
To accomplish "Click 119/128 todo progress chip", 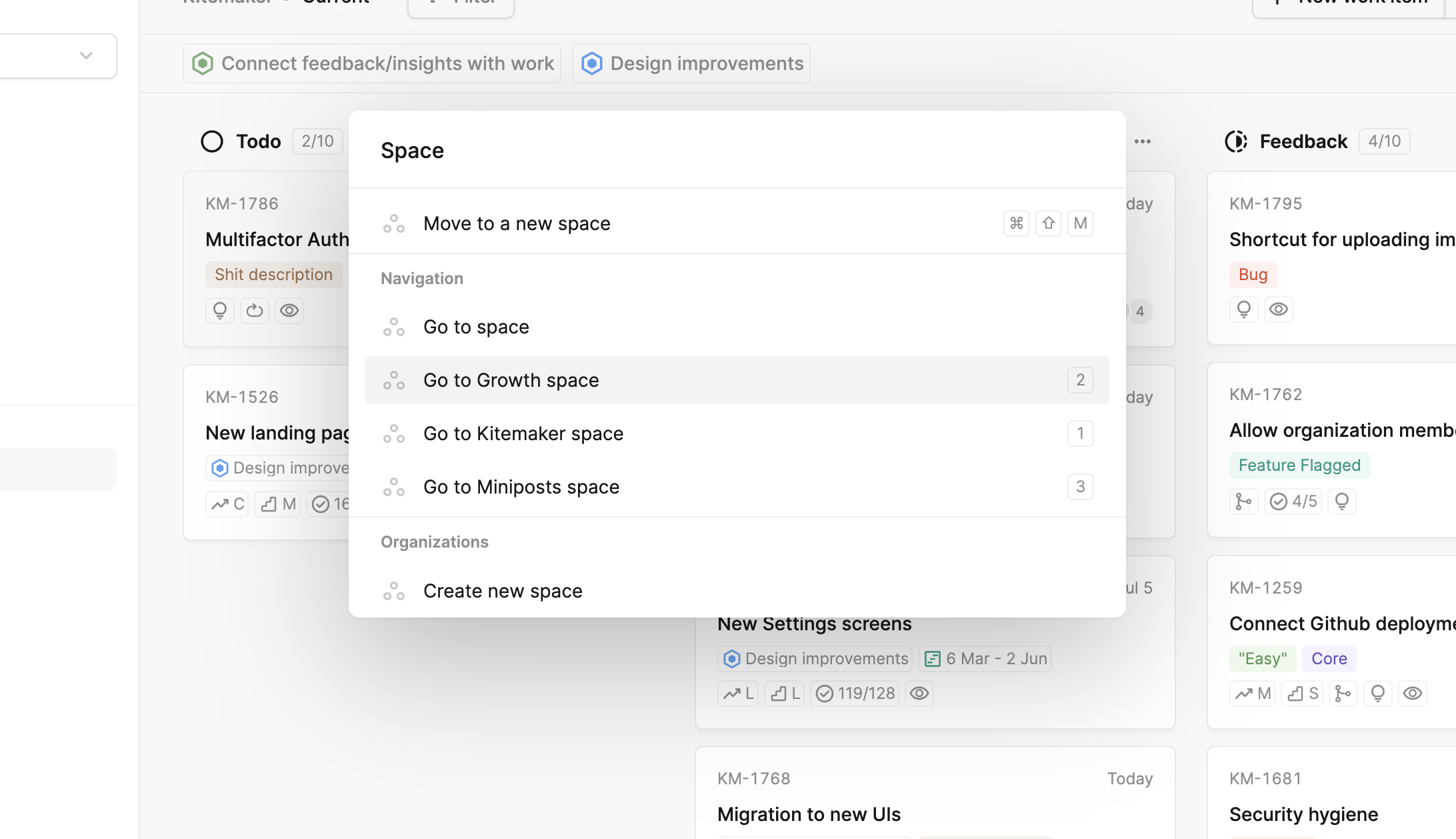I will [855, 694].
